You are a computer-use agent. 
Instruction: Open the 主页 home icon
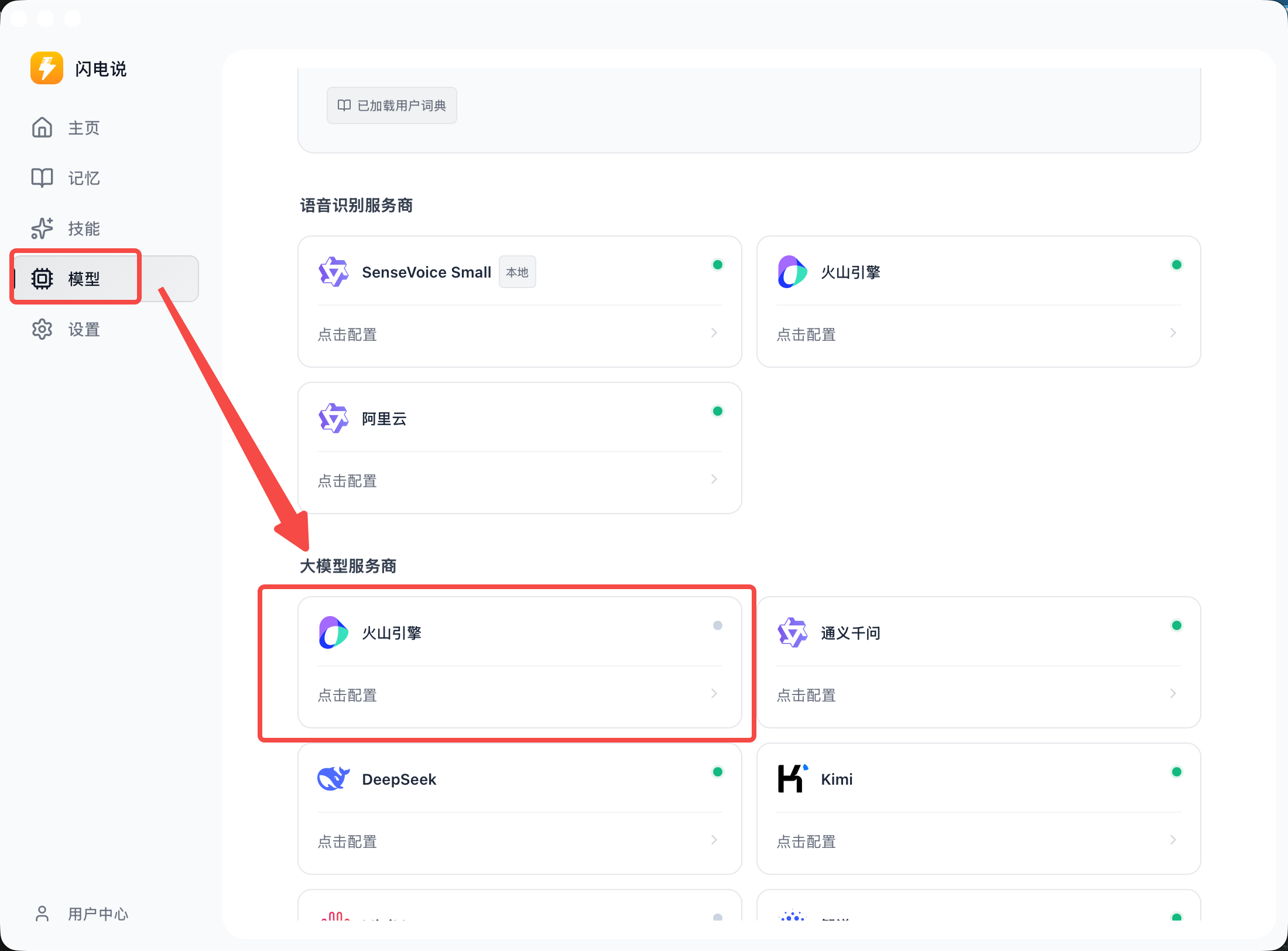42,127
